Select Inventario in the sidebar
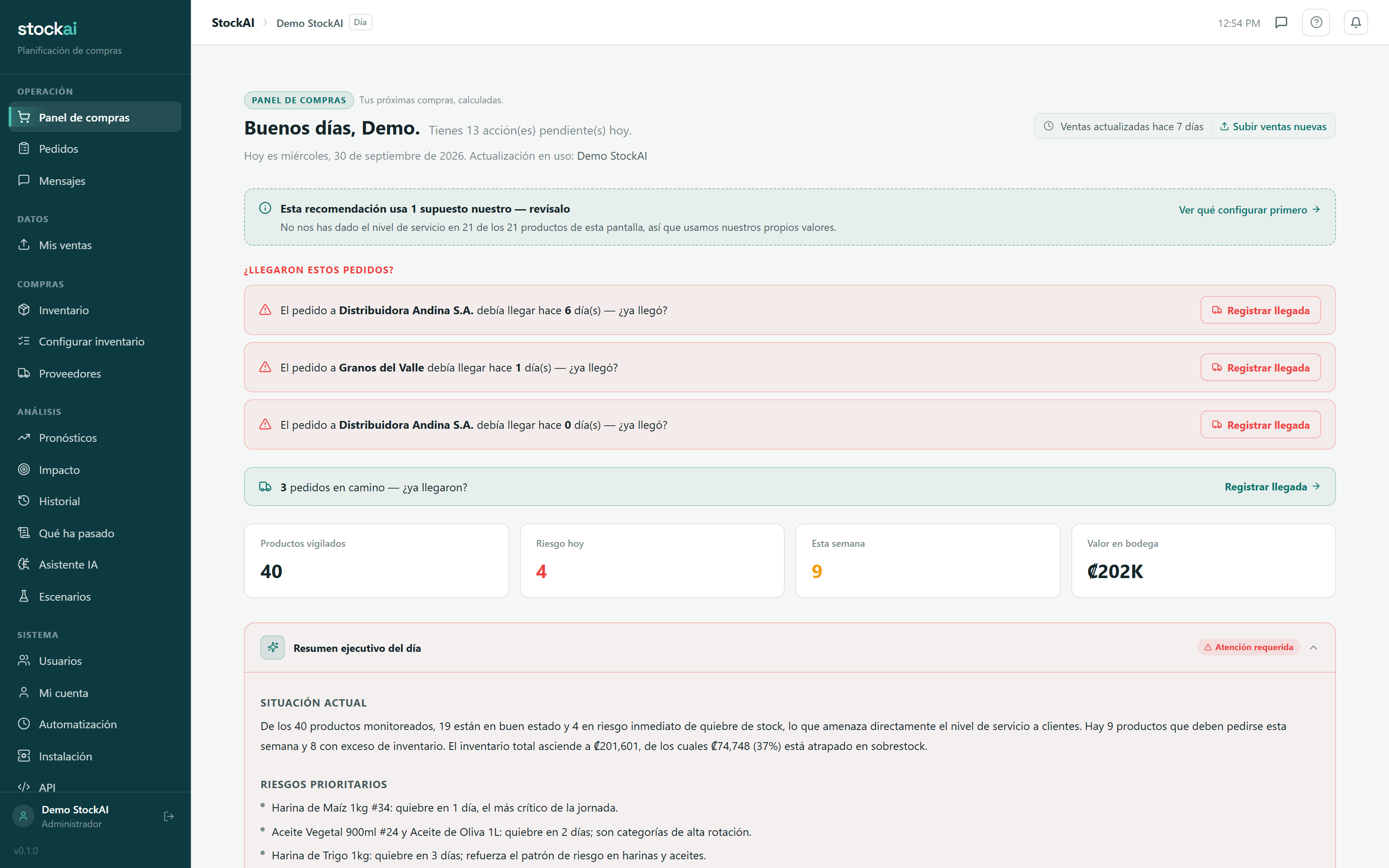The image size is (1389, 868). tap(95, 310)
